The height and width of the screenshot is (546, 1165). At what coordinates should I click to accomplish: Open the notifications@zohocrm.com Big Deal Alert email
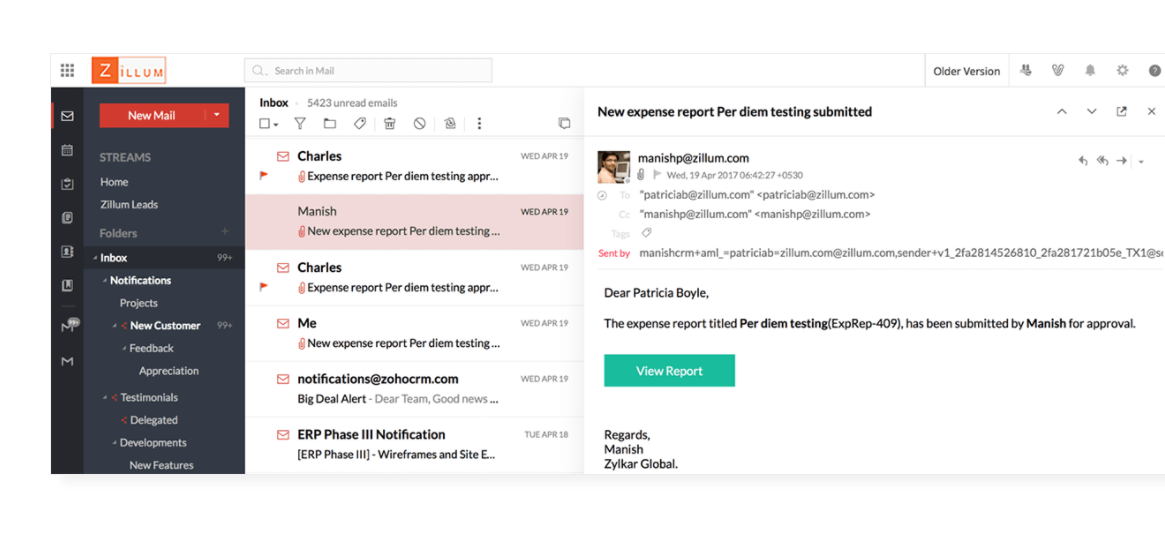pyautogui.click(x=414, y=389)
